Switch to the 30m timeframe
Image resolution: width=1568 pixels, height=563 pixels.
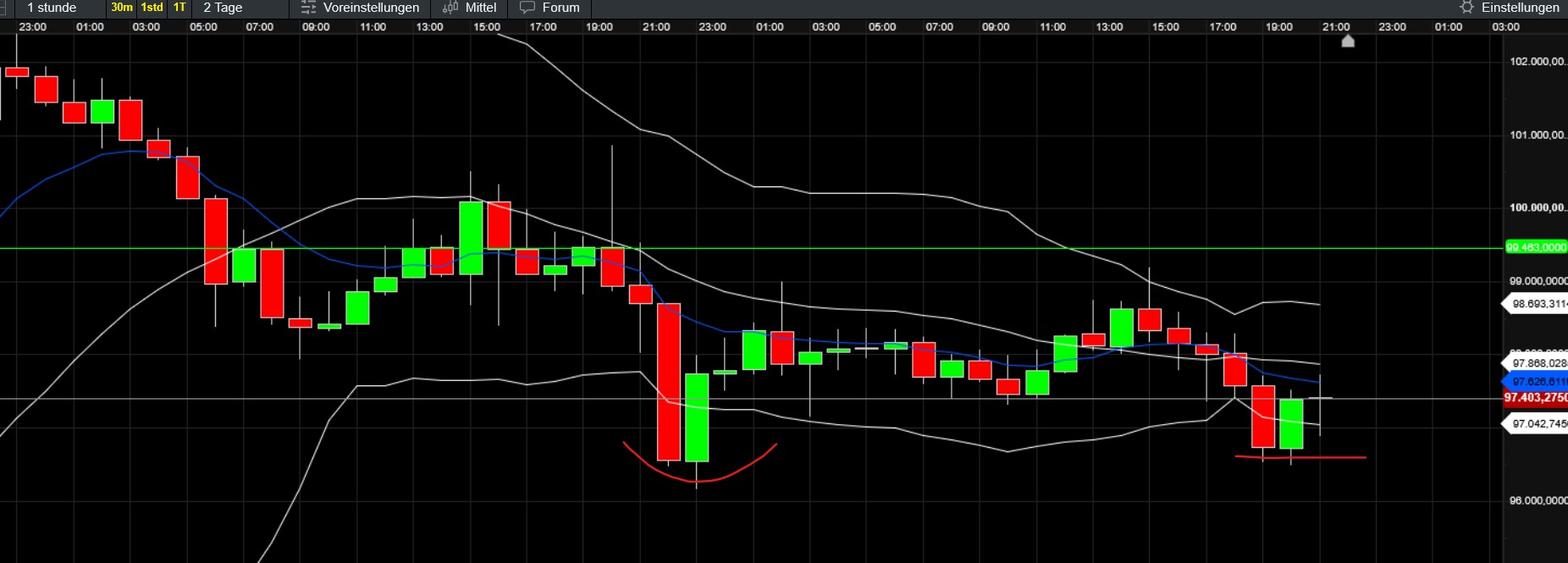click(x=122, y=8)
